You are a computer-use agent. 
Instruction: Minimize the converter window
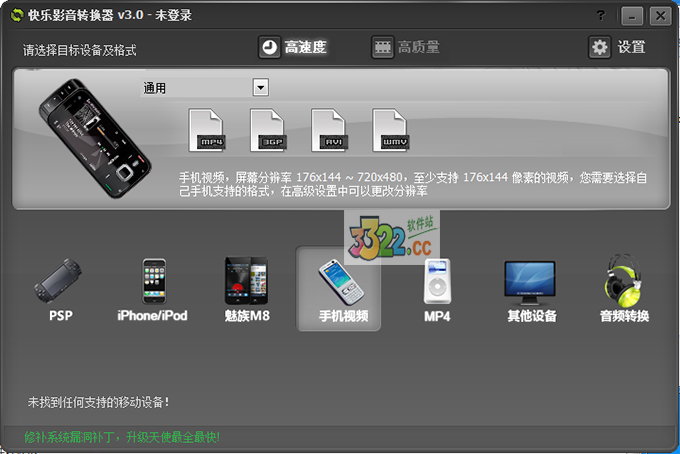632,16
